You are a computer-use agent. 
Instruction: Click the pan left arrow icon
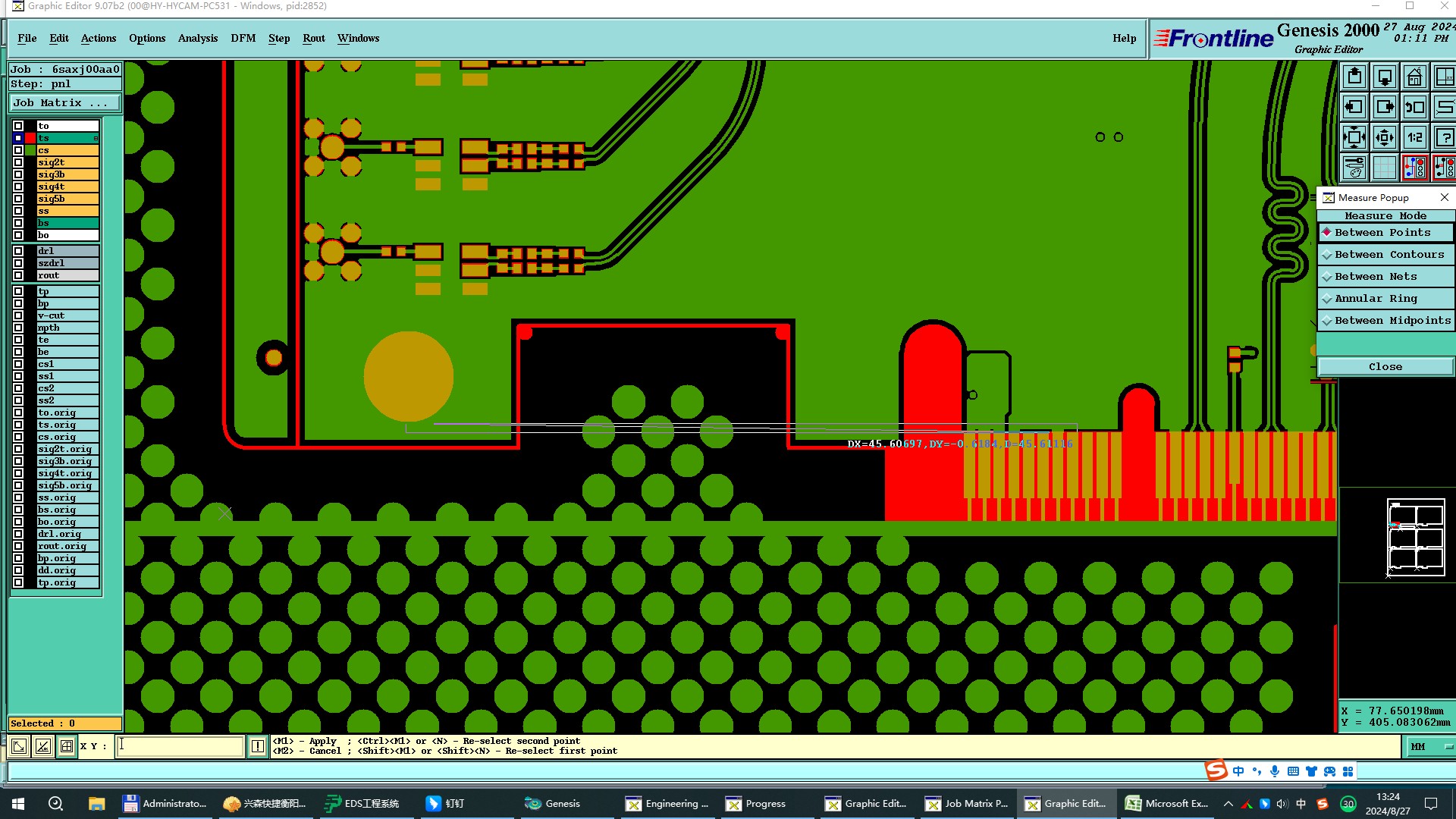click(1354, 107)
